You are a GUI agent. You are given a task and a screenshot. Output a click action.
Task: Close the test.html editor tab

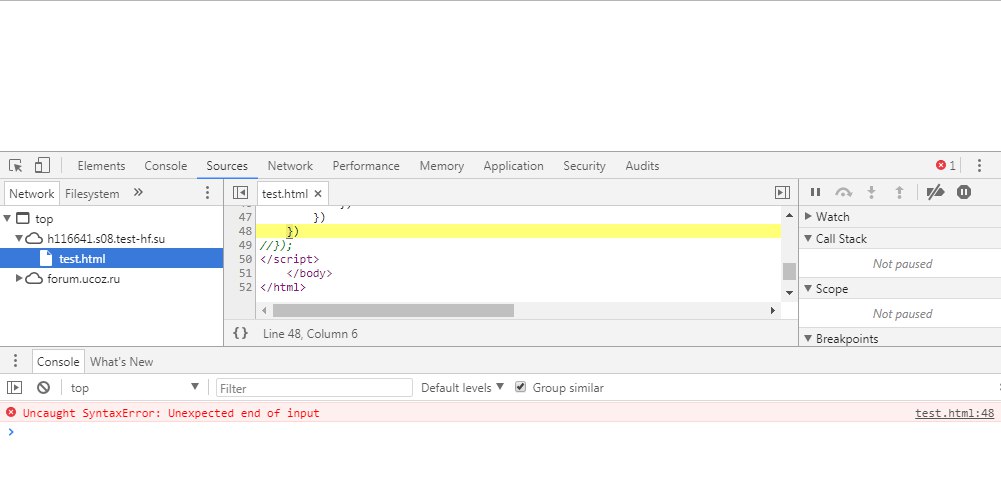318,194
